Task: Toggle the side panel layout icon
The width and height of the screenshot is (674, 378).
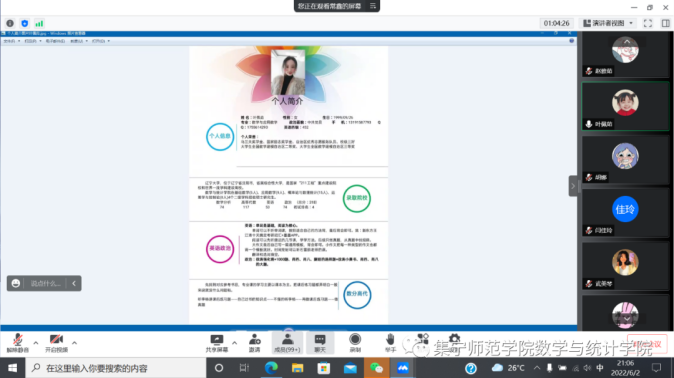Action: (665, 23)
